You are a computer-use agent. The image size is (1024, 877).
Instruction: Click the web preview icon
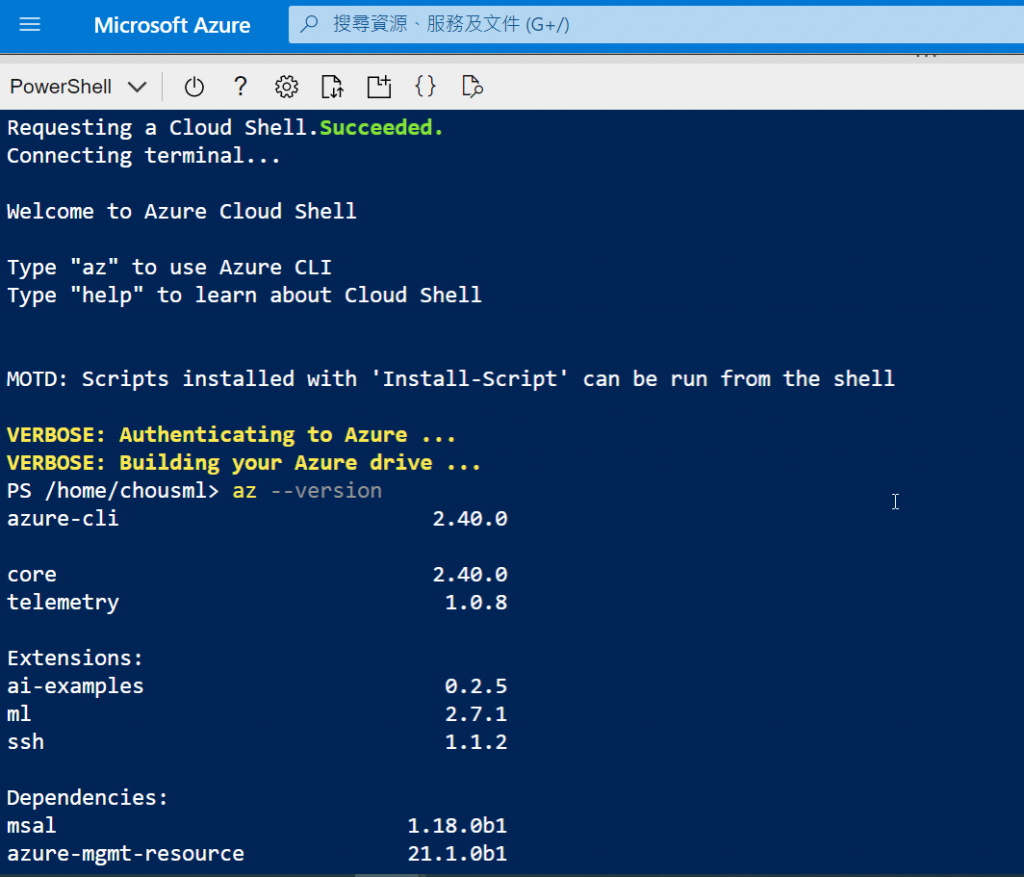(x=472, y=86)
